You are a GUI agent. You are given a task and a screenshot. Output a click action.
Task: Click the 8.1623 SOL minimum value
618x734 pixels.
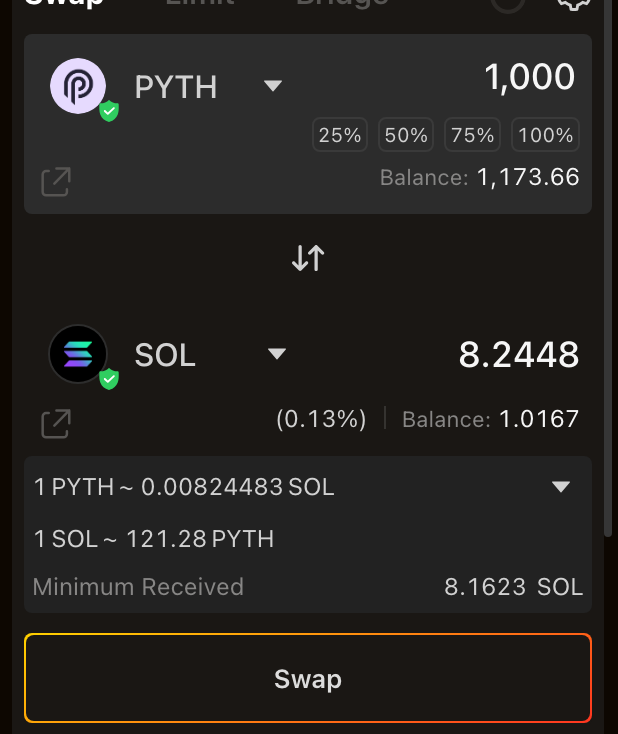pos(514,587)
